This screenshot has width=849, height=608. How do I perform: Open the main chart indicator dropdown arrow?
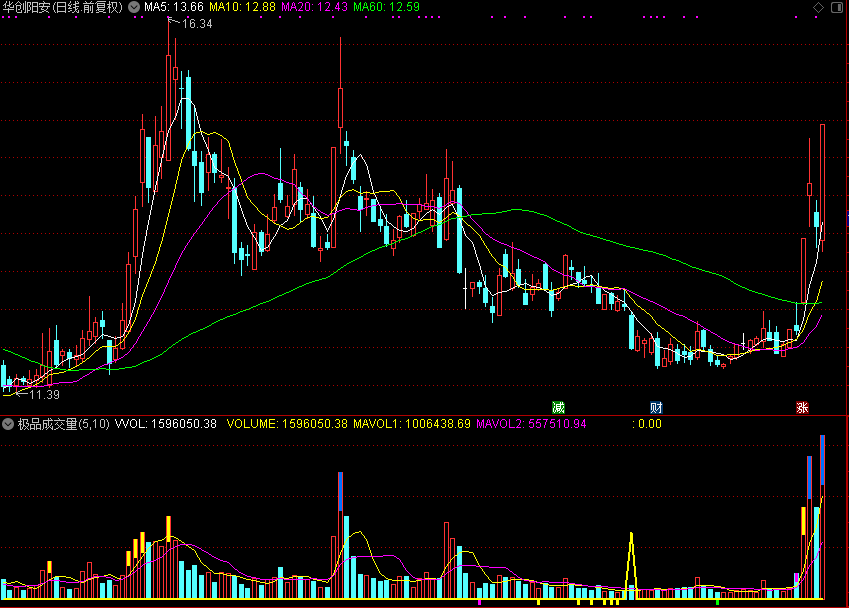pyautogui.click(x=134, y=8)
